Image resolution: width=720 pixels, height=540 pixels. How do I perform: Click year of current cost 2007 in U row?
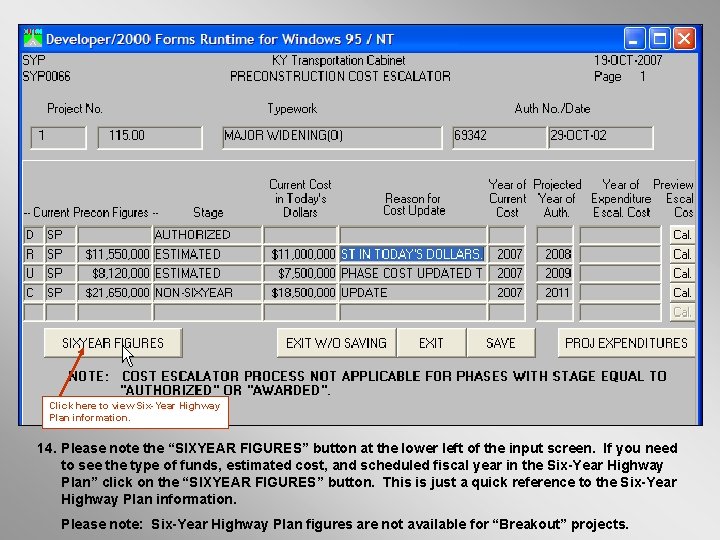point(506,273)
